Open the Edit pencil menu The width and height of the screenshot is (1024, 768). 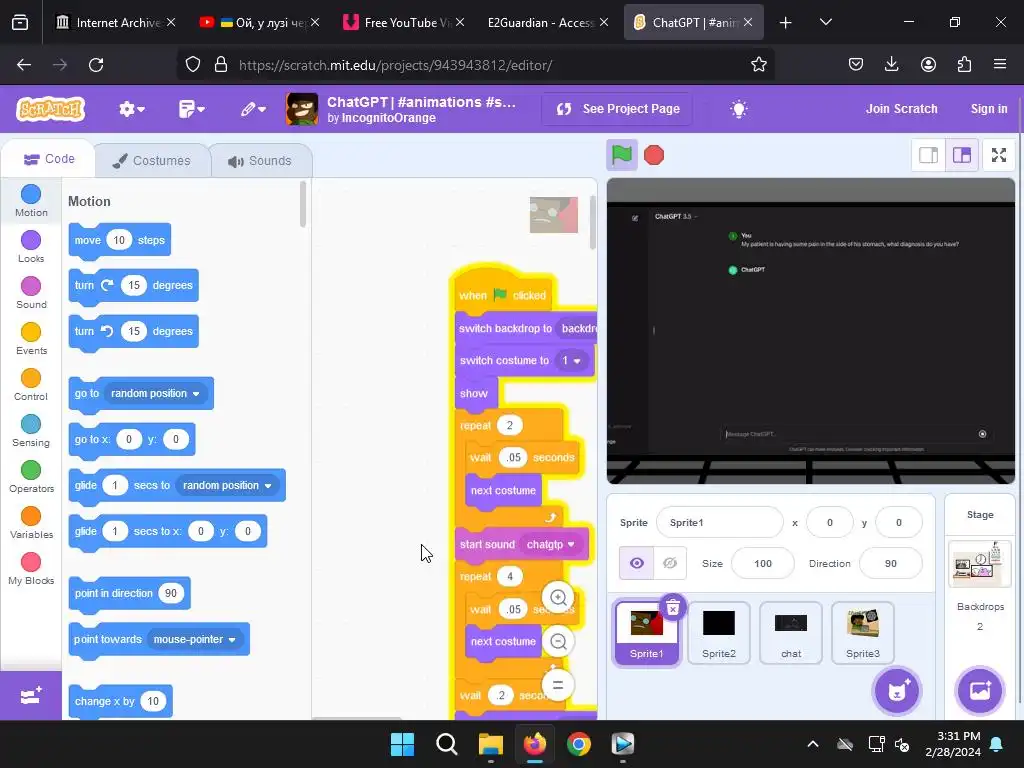[x=253, y=109]
